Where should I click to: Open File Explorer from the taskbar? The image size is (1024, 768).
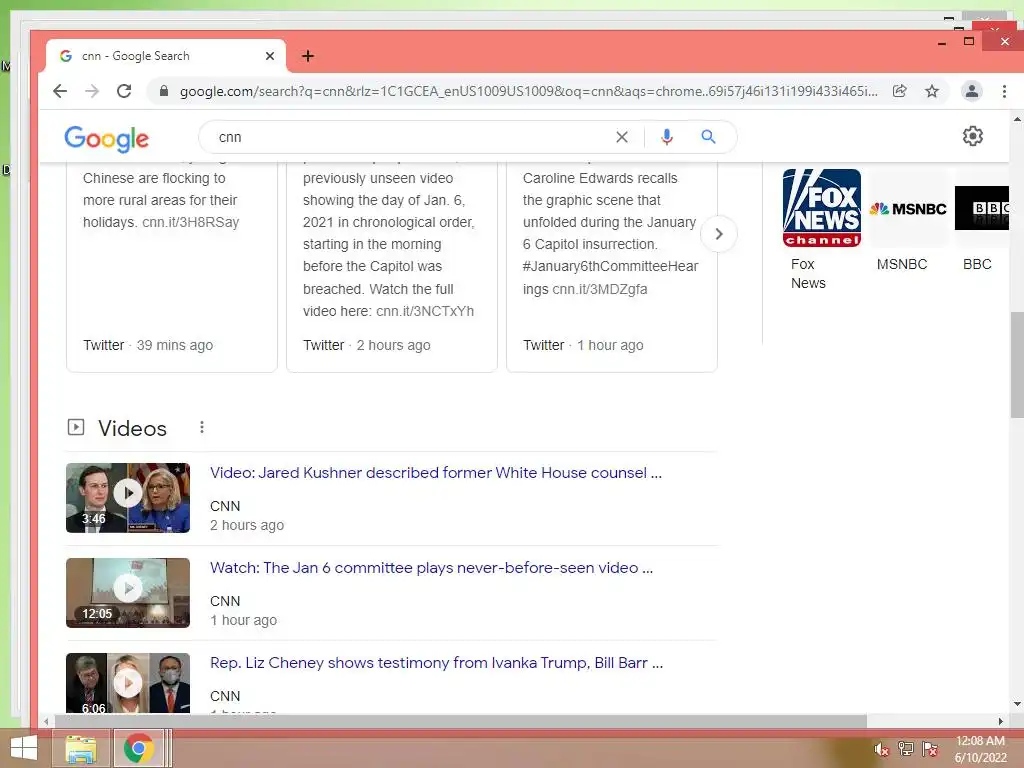[81, 748]
